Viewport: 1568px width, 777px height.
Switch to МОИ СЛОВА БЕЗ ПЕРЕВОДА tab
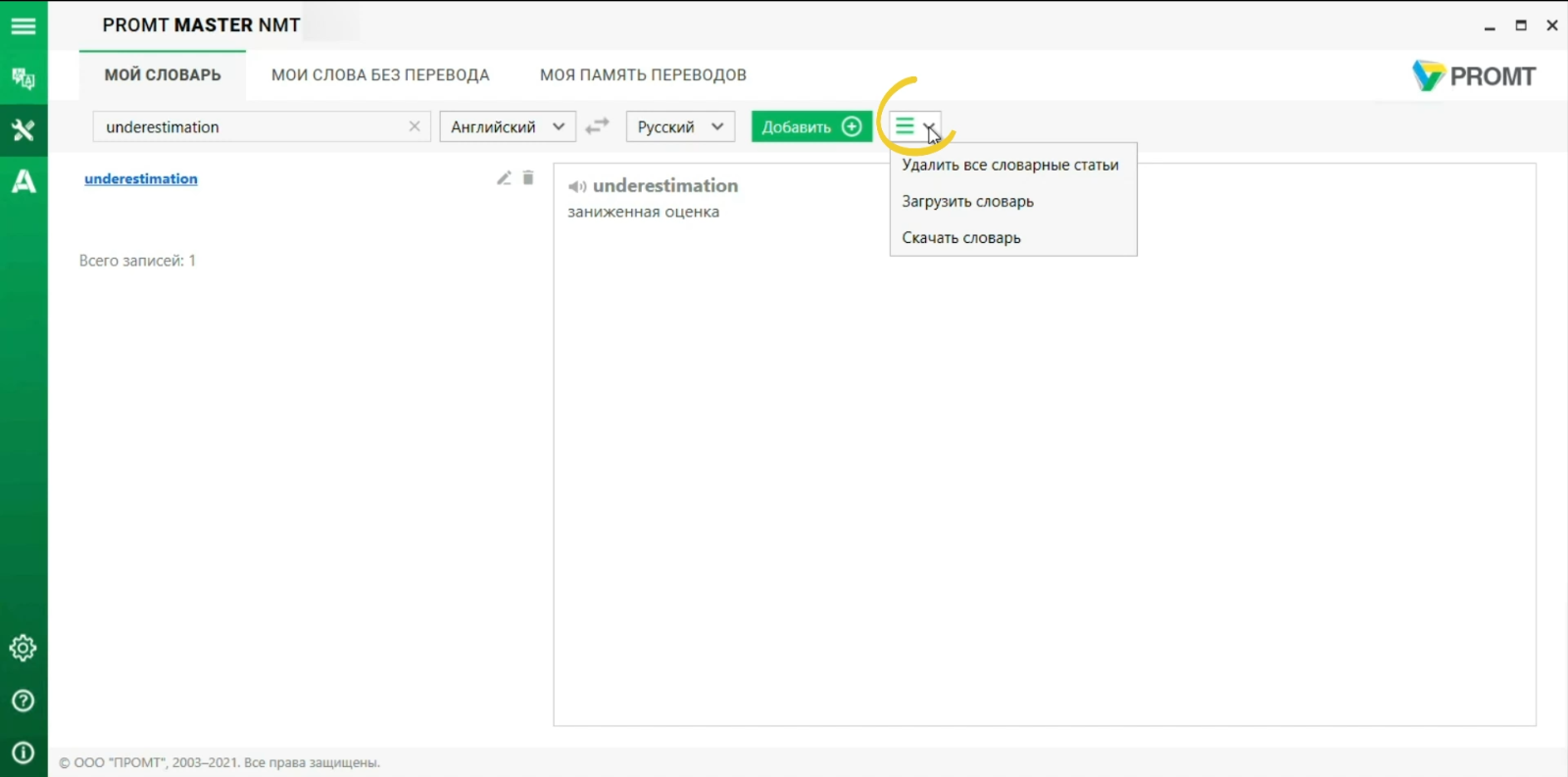[380, 74]
